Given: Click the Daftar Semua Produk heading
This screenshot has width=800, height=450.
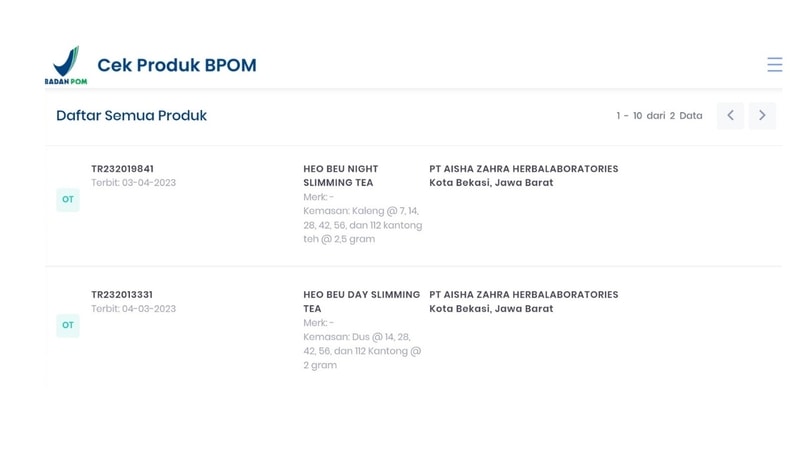Looking at the screenshot, I should click(131, 116).
